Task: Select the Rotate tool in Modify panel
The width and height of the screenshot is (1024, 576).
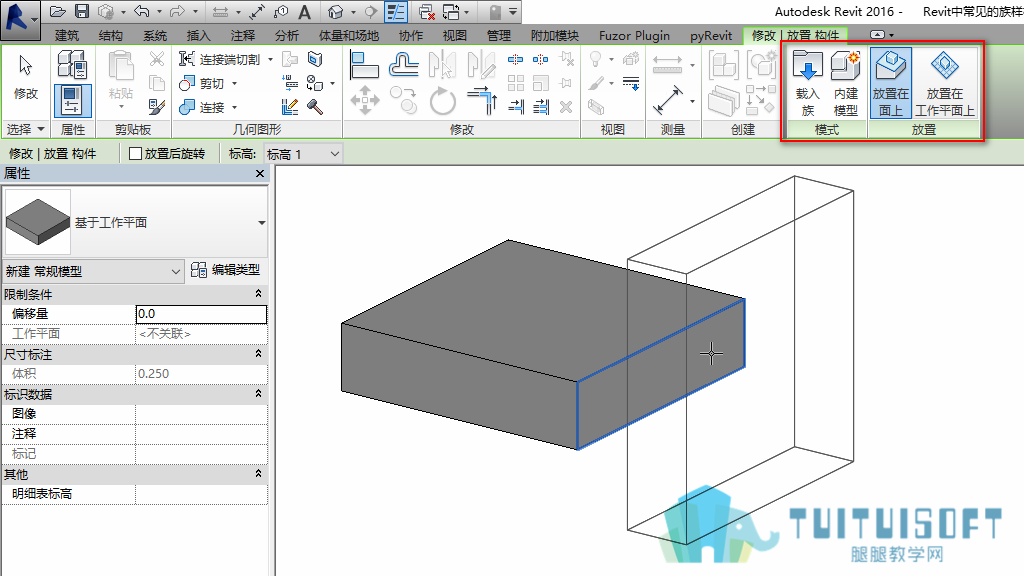Action: point(442,101)
